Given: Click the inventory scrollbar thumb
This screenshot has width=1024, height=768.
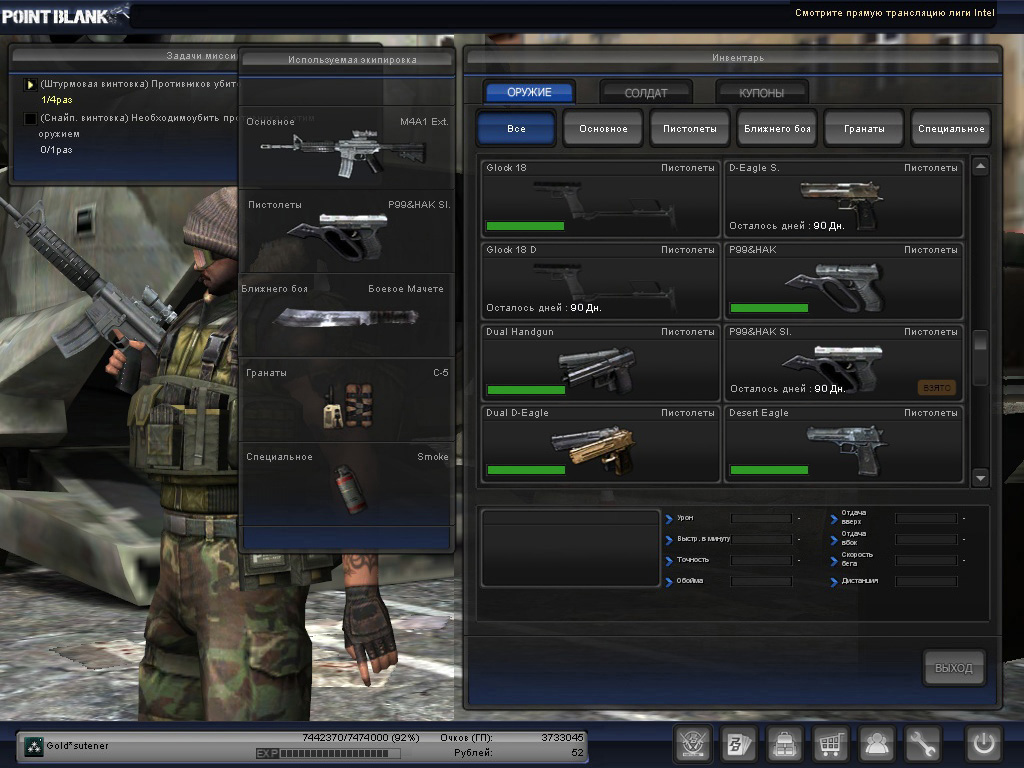Looking at the screenshot, I should [x=980, y=358].
